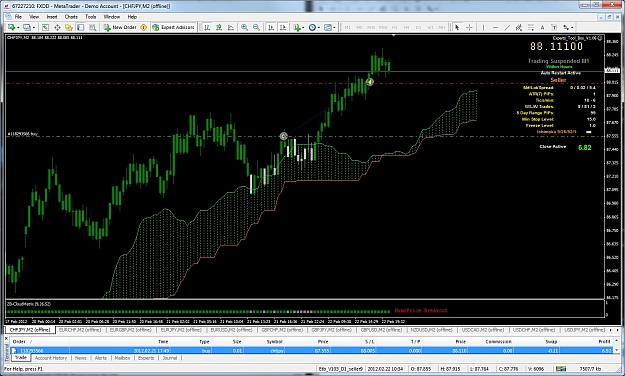Viewport: 625px width, 376px height.
Task: Select the Text 'A' drawing tool
Action: coord(542,27)
